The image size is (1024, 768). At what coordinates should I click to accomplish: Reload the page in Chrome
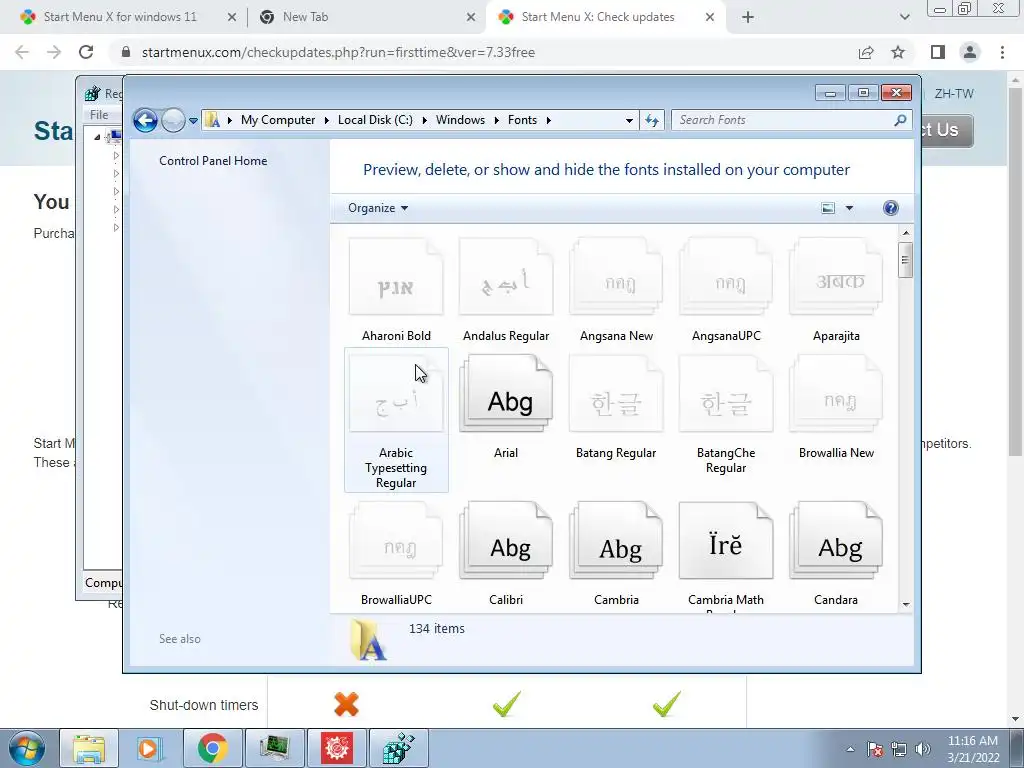[86, 52]
